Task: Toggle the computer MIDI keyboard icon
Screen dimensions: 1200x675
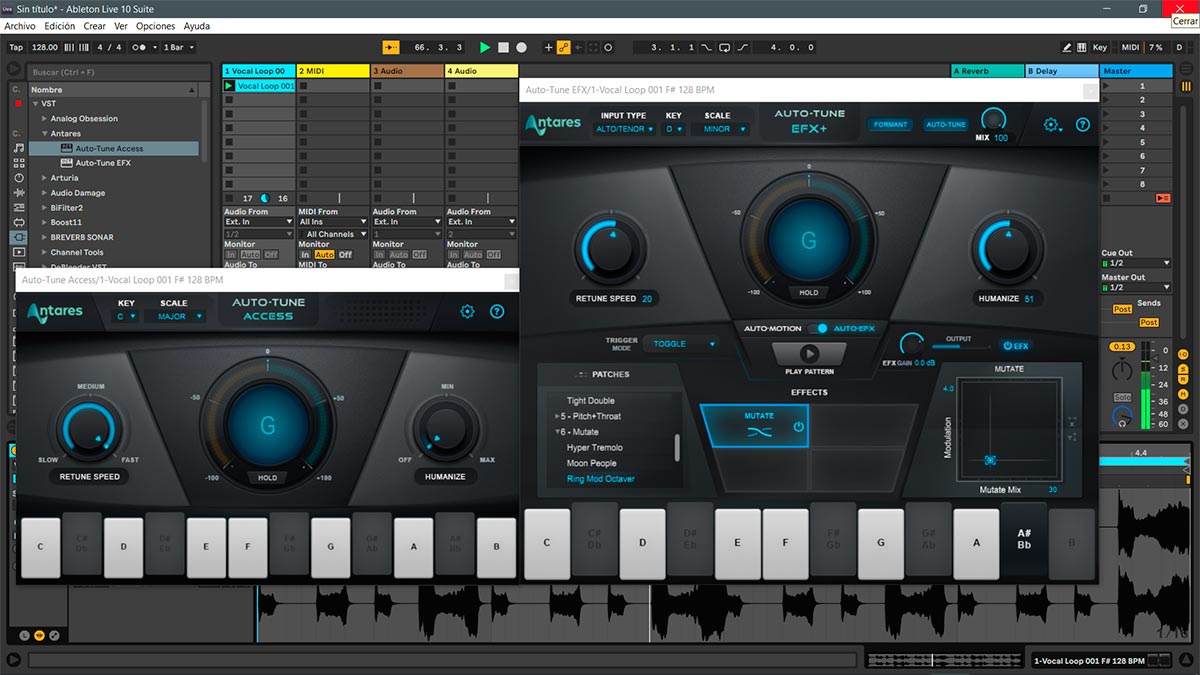Action: tap(1082, 47)
